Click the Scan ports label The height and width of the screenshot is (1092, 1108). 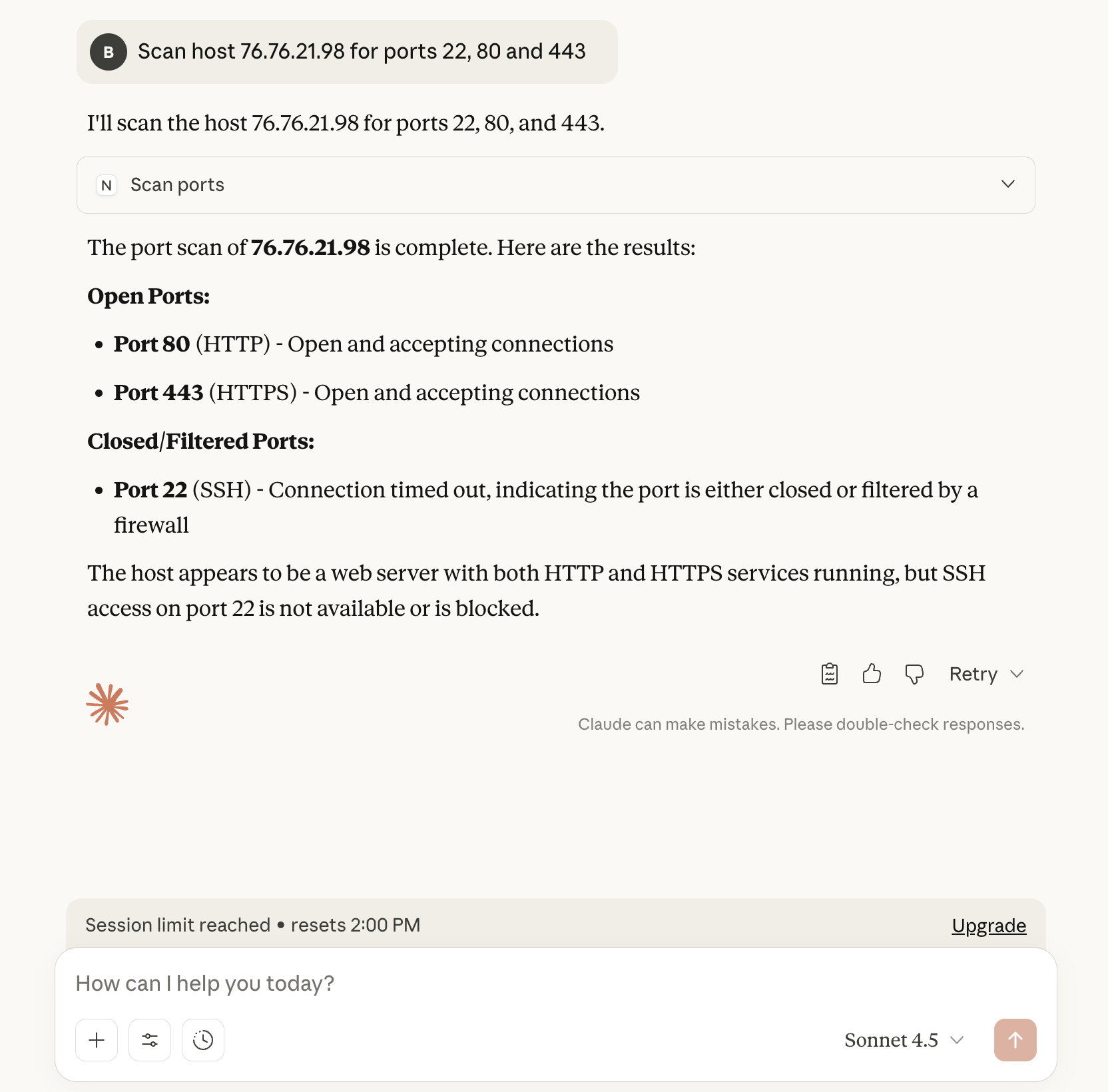coord(177,185)
